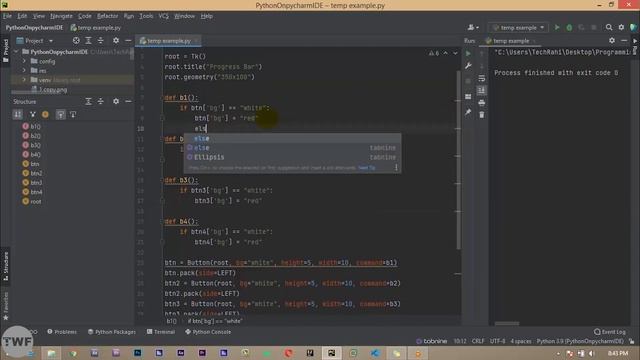Open the Tools menu
This screenshot has height=360, width=640.
tap(146, 16)
